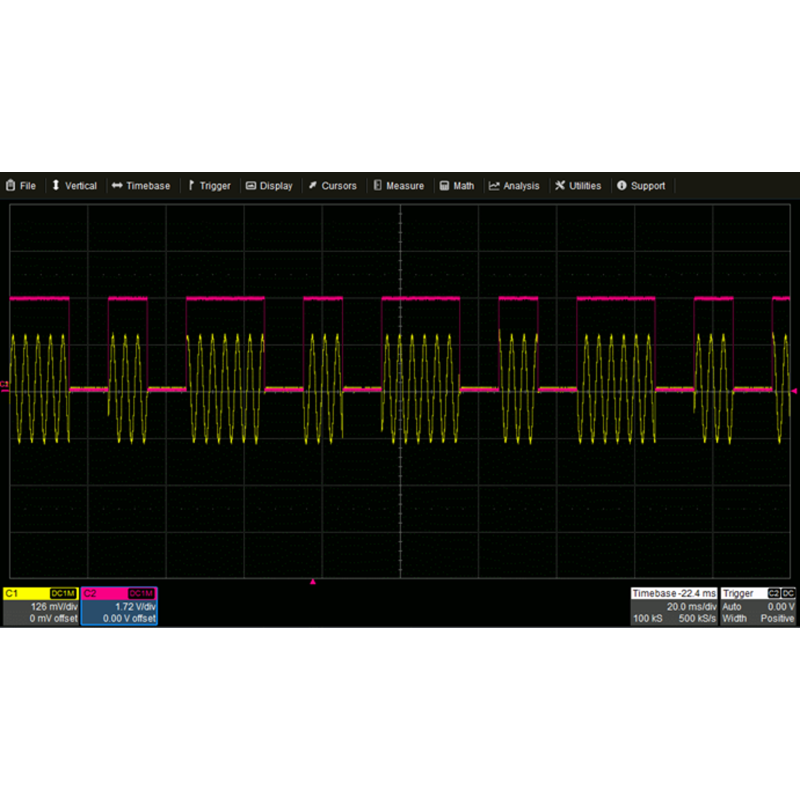Click the pink trigger position marker below grid

click(313, 581)
